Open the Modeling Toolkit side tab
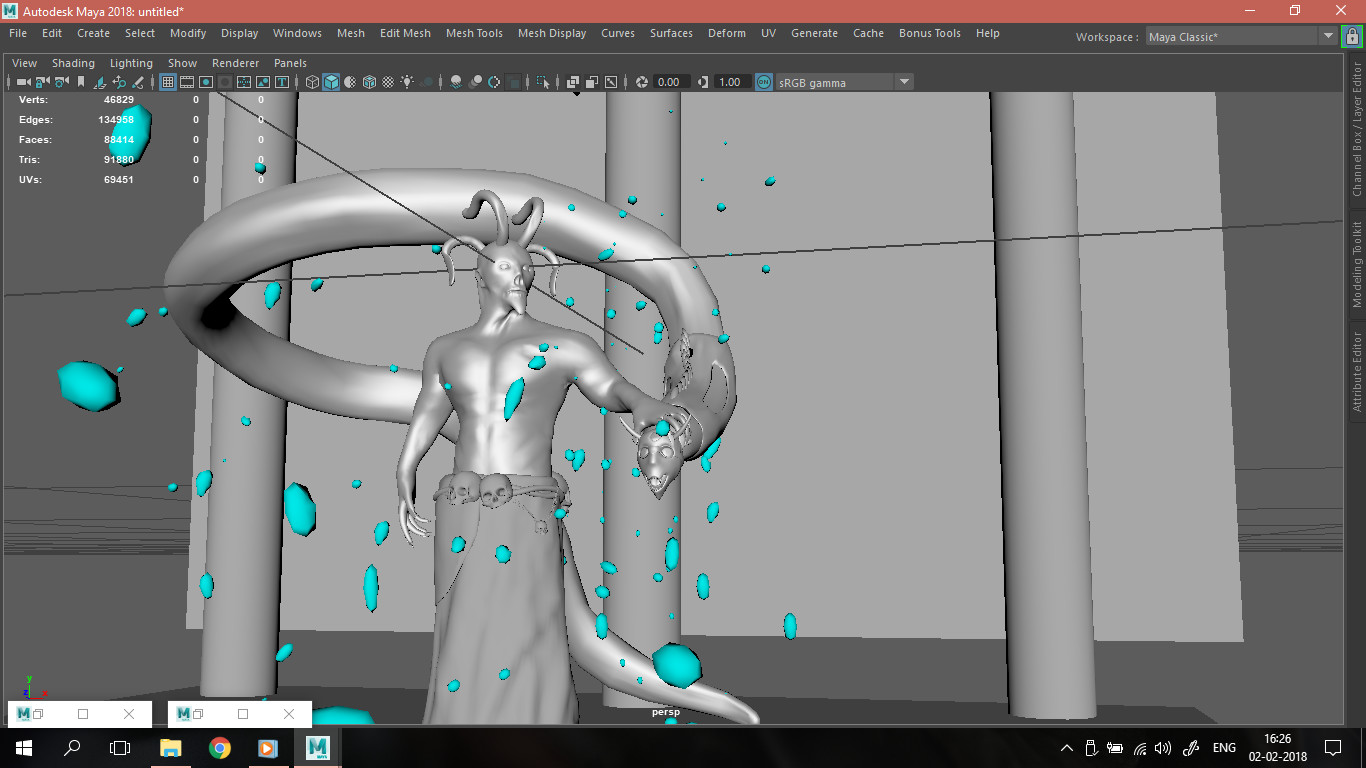The image size is (1366, 768). (1357, 264)
